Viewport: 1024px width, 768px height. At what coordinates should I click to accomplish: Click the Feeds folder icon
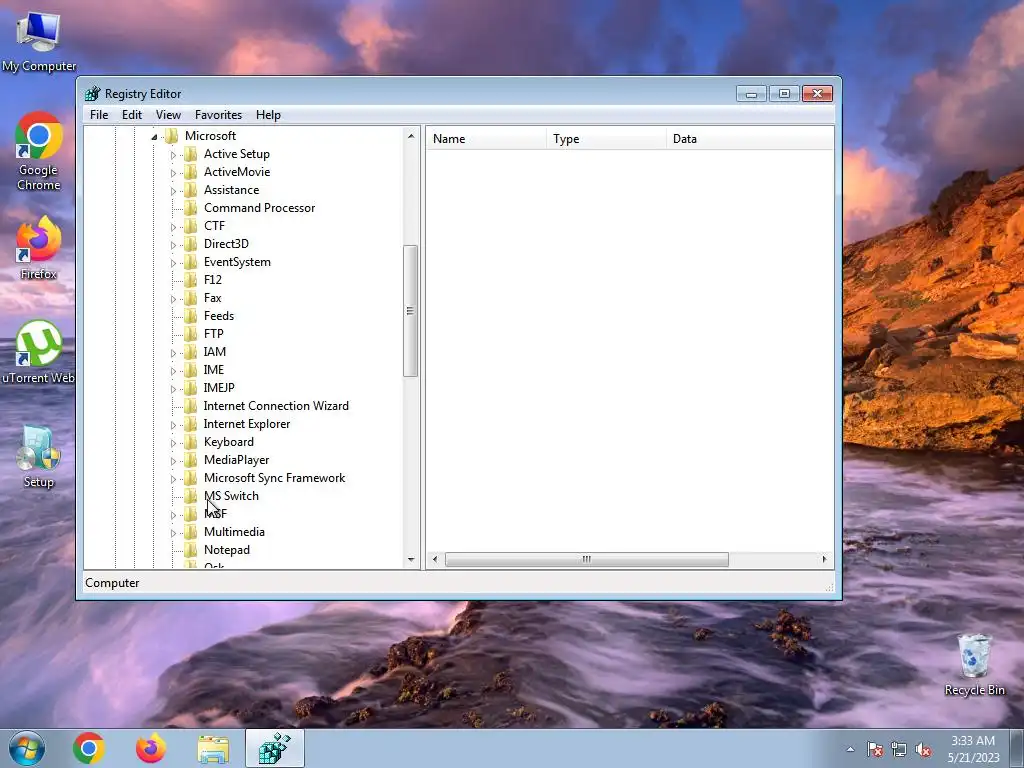click(x=191, y=316)
